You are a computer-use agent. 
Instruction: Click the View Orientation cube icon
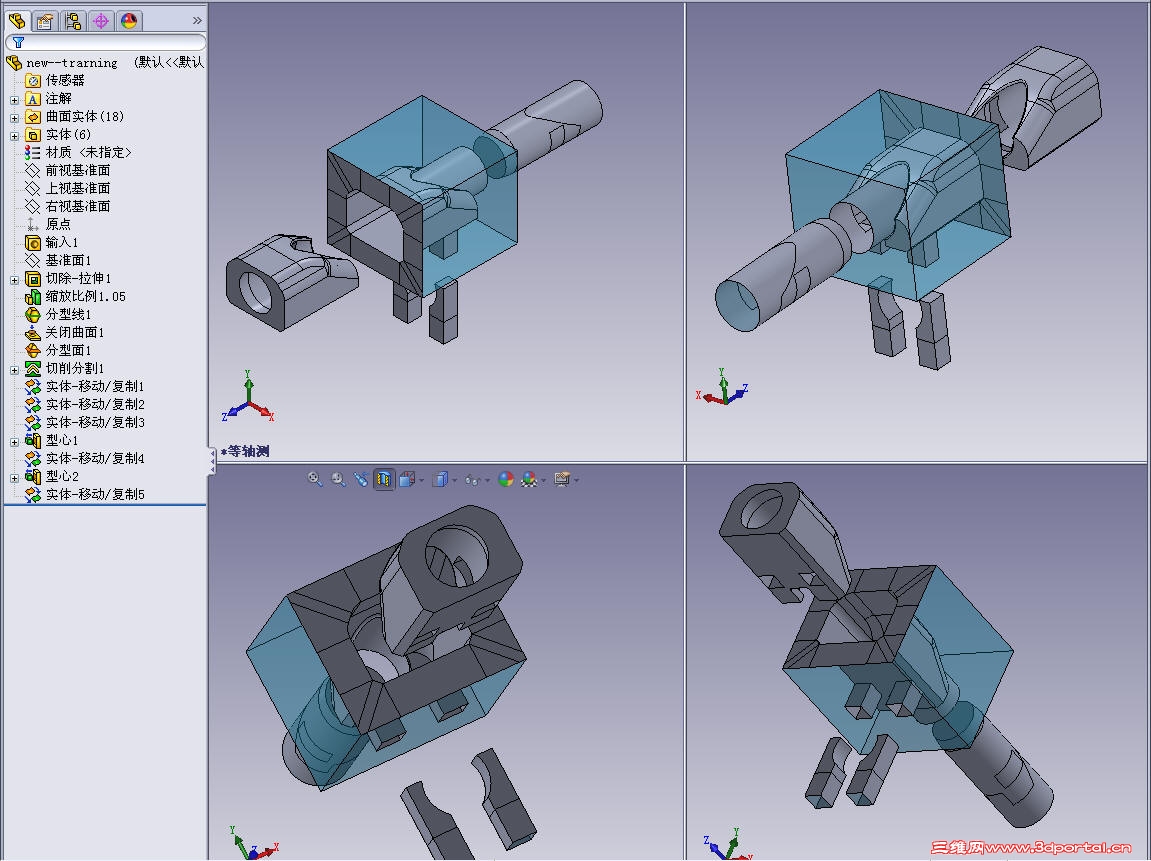coord(407,479)
